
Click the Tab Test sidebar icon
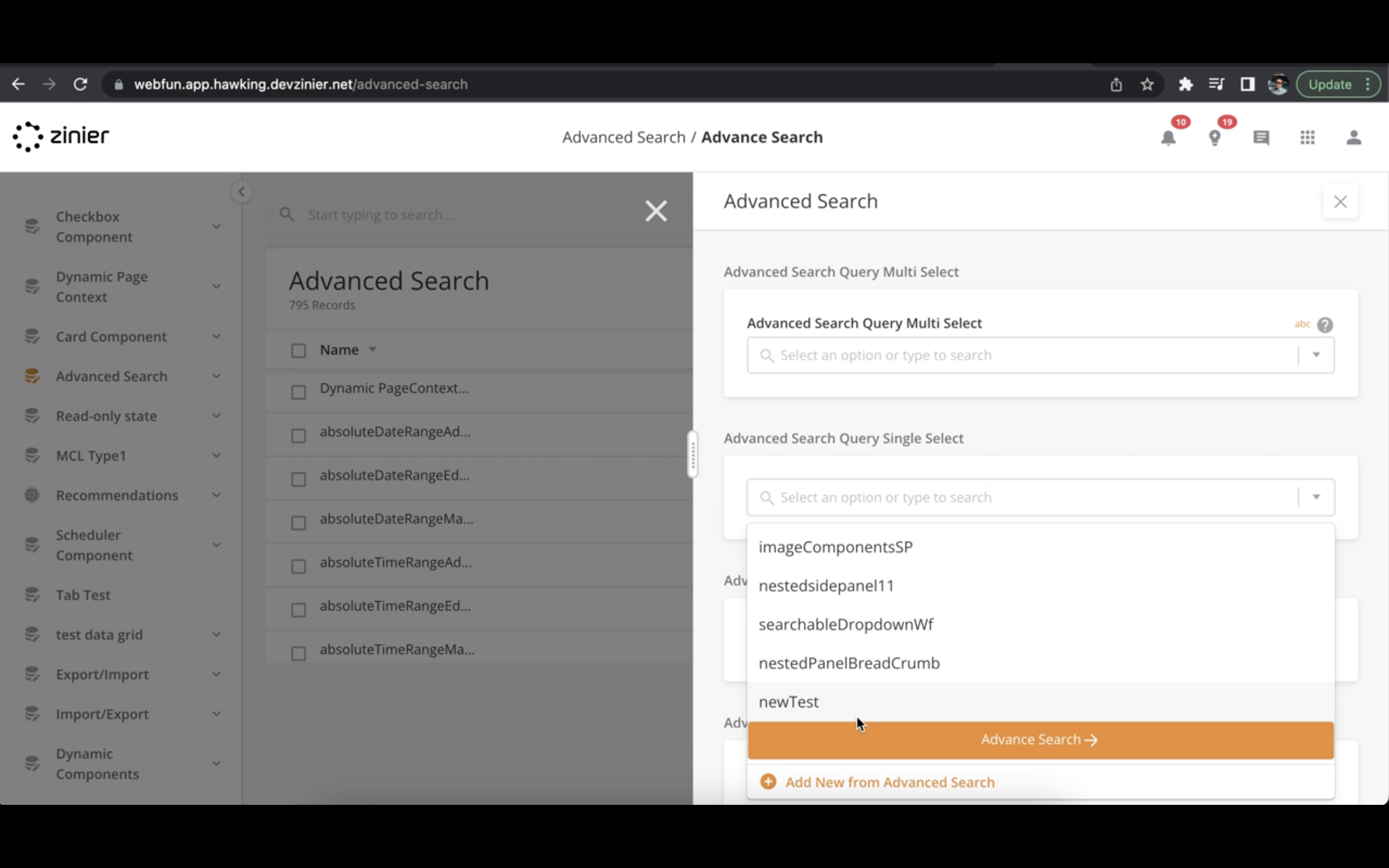32,595
